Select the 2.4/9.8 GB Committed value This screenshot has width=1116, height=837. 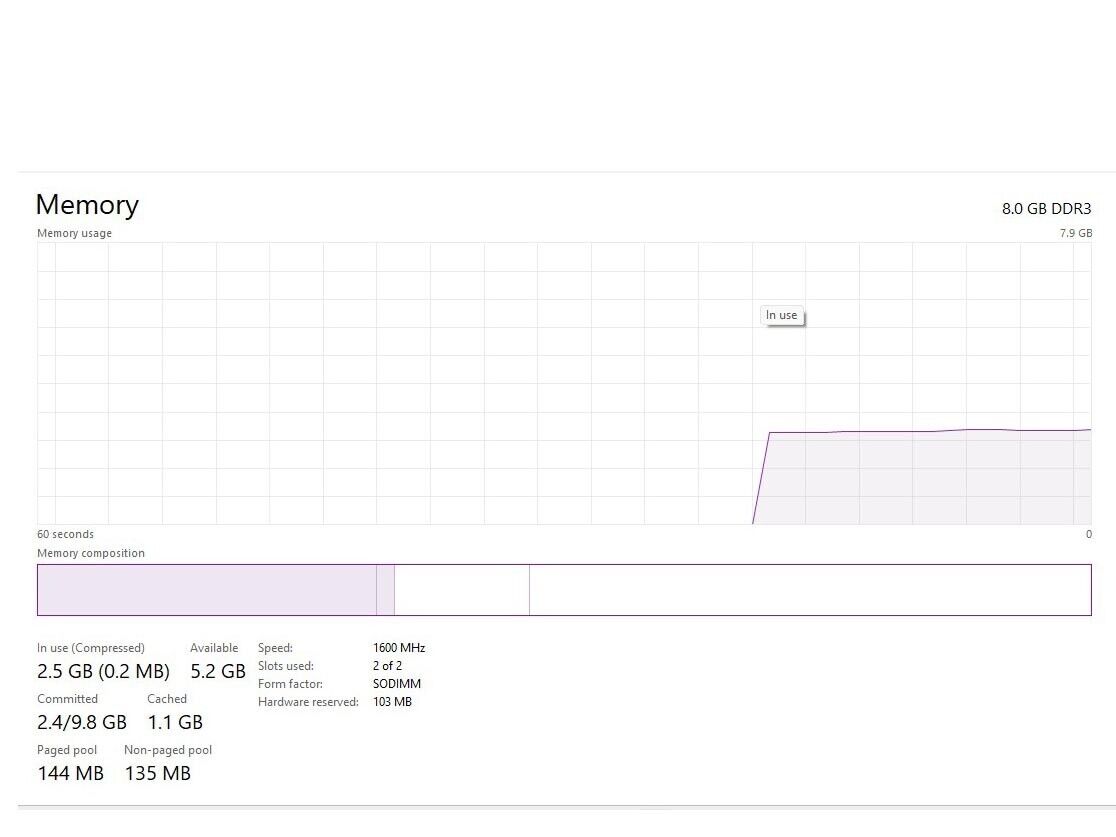point(82,722)
